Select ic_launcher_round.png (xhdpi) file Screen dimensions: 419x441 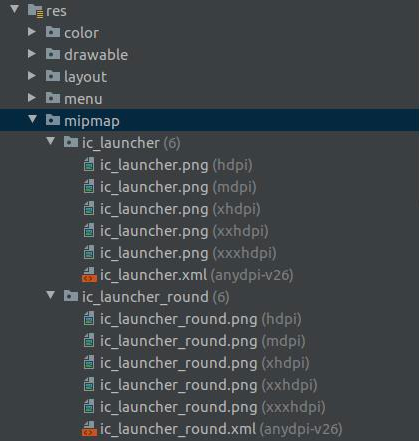[204, 363]
